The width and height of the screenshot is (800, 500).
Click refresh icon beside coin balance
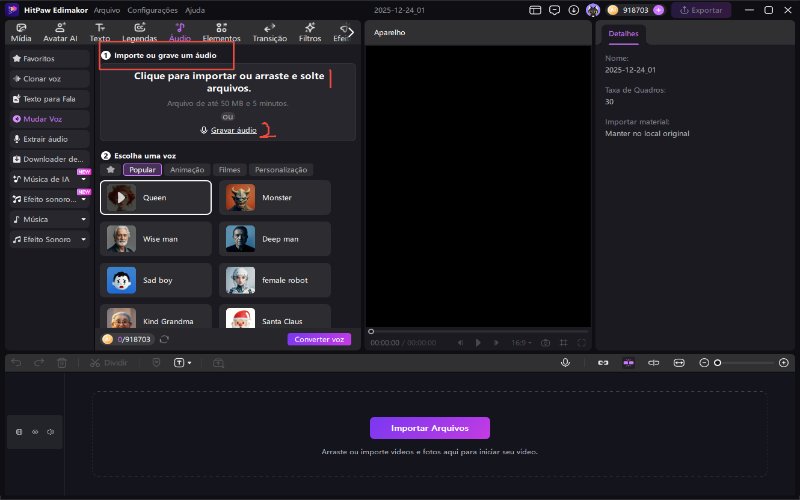tap(164, 339)
